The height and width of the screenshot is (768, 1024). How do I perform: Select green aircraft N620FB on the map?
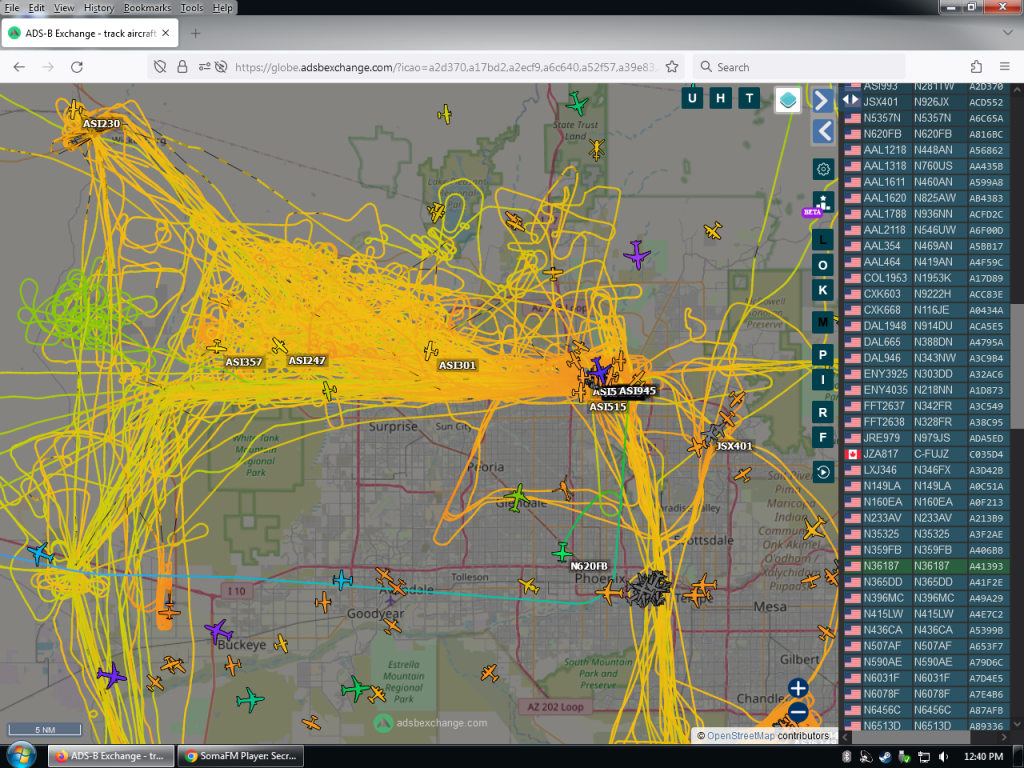pos(562,552)
